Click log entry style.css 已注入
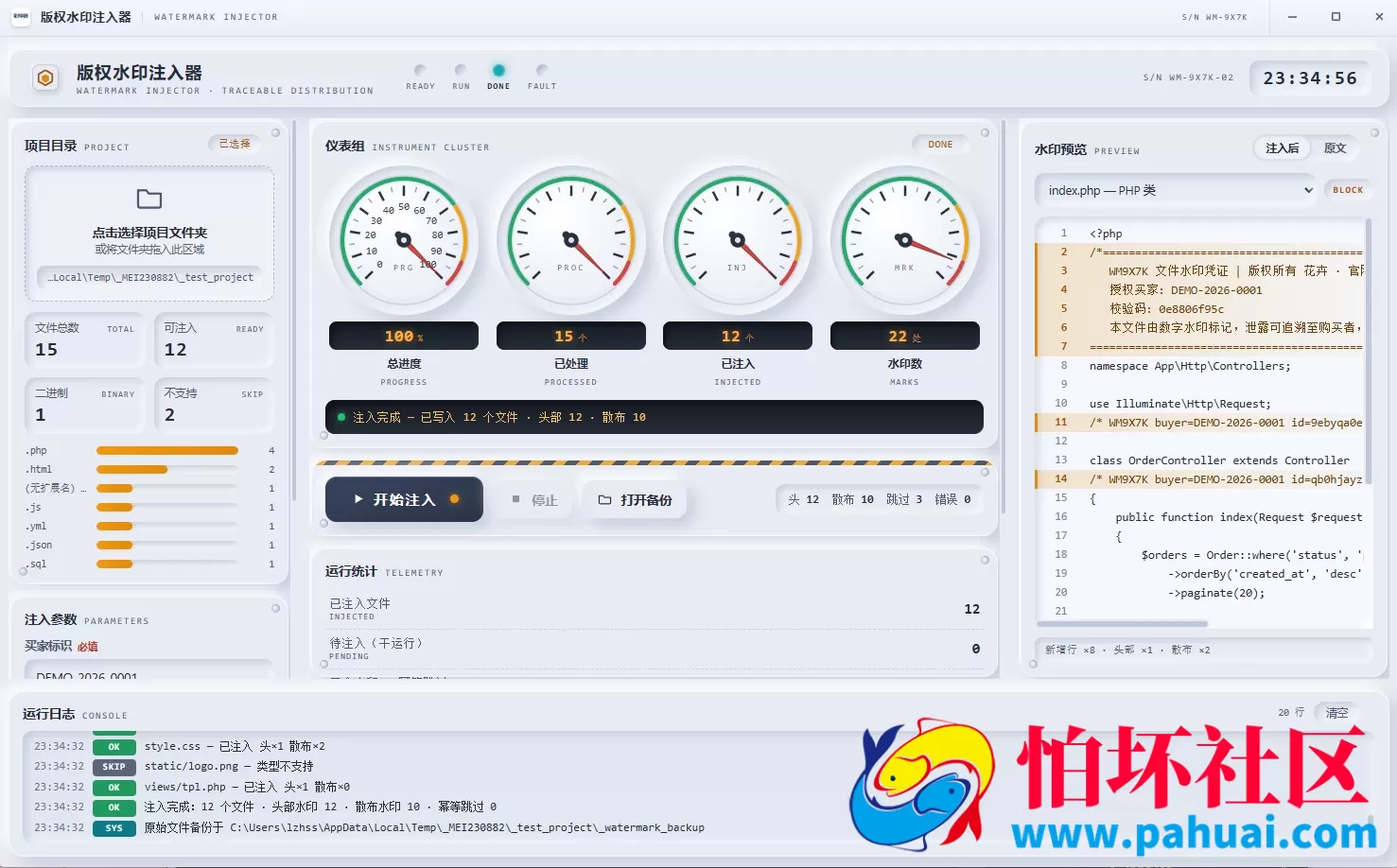1397x868 pixels. tap(235, 746)
